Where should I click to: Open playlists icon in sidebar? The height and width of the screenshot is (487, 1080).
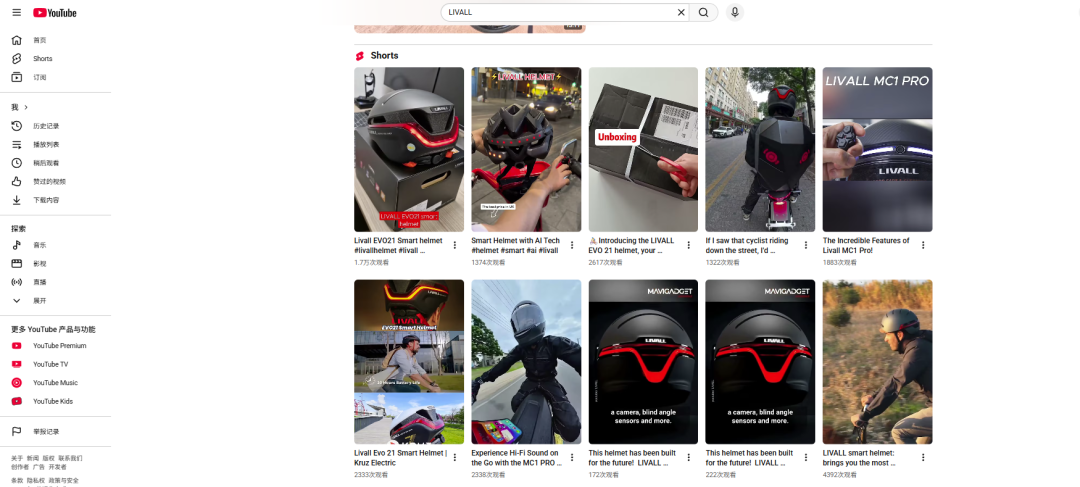pos(17,145)
